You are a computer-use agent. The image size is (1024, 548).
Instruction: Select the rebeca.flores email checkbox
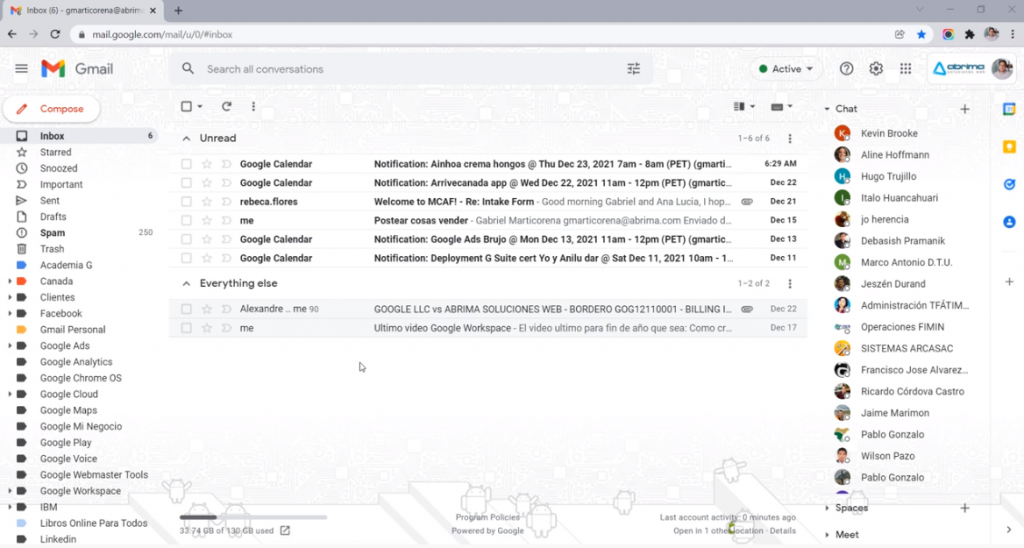(186, 202)
